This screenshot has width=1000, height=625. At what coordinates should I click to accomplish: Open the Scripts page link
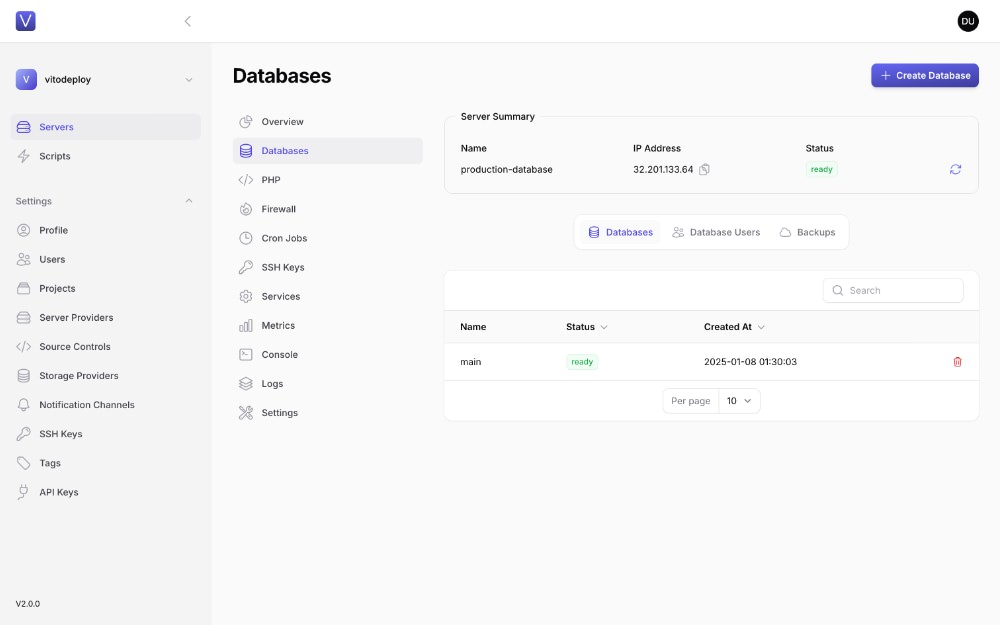pyautogui.click(x=105, y=156)
